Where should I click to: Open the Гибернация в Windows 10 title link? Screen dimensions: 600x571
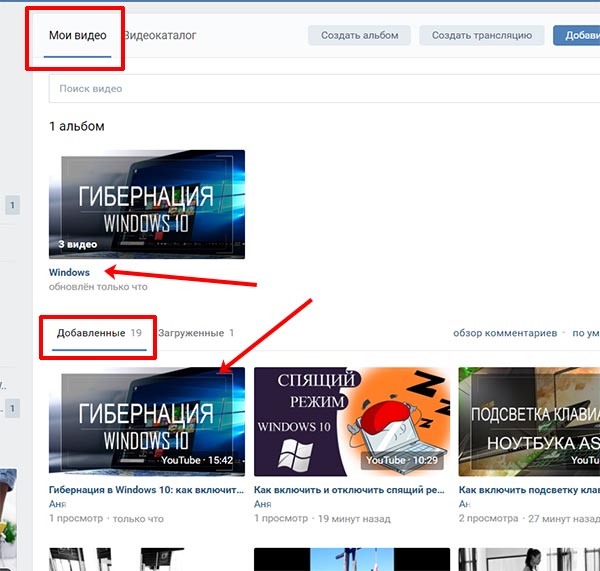[146, 490]
